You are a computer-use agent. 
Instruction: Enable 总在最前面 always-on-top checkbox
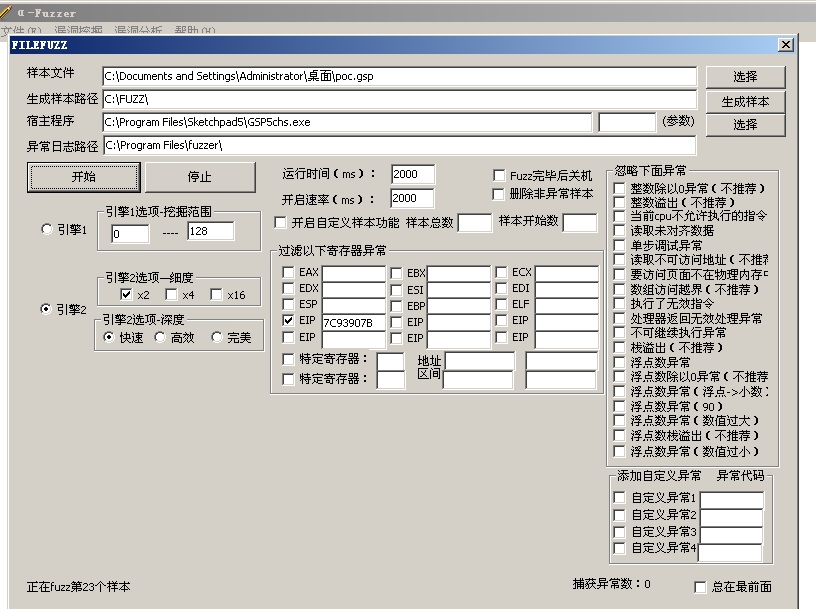[700, 587]
